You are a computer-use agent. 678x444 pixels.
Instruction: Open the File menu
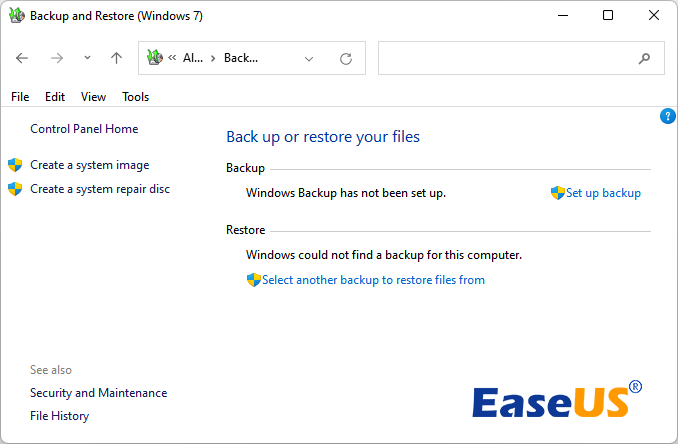(x=20, y=97)
